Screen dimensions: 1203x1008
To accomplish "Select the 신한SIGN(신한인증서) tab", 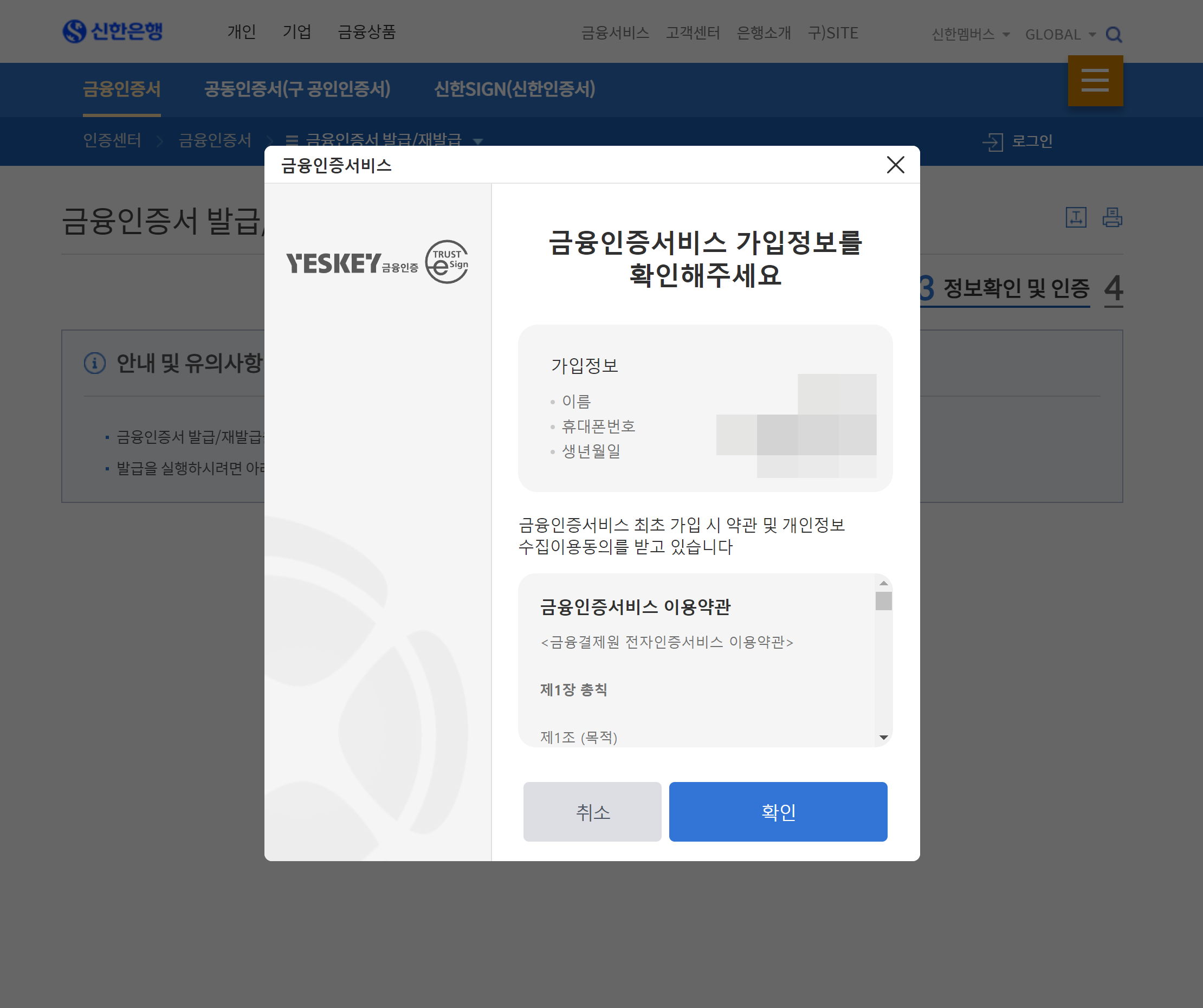I will (x=514, y=89).
